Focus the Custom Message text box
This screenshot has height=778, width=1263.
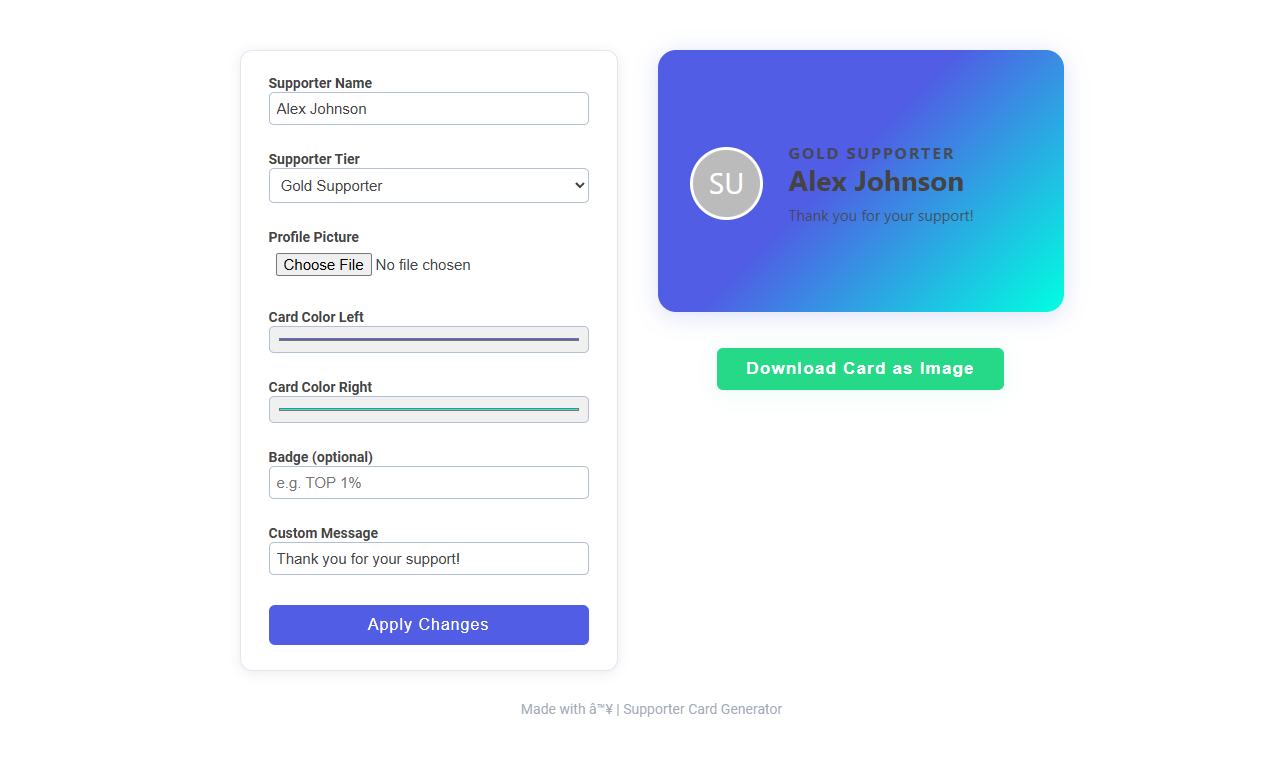tap(428, 558)
